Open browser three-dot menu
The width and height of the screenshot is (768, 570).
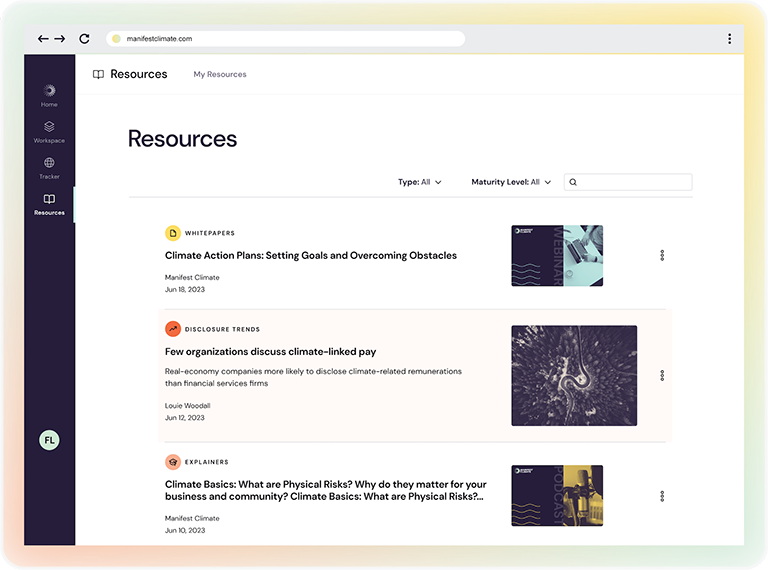729,39
